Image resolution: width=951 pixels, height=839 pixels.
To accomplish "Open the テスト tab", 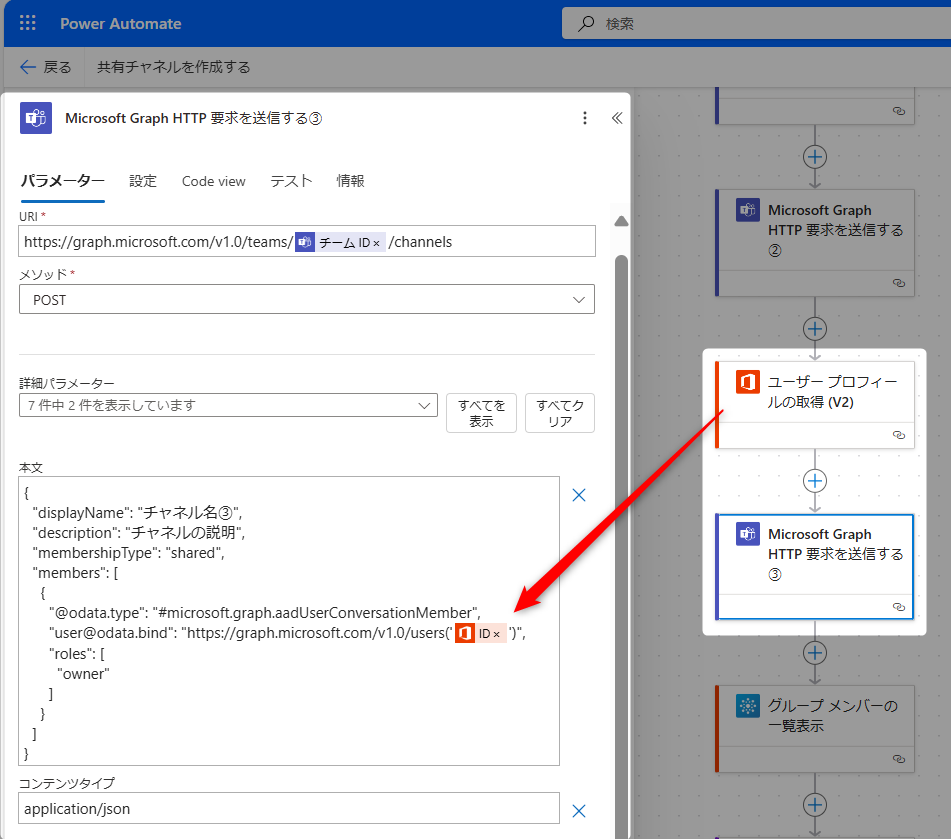I will coord(291,181).
